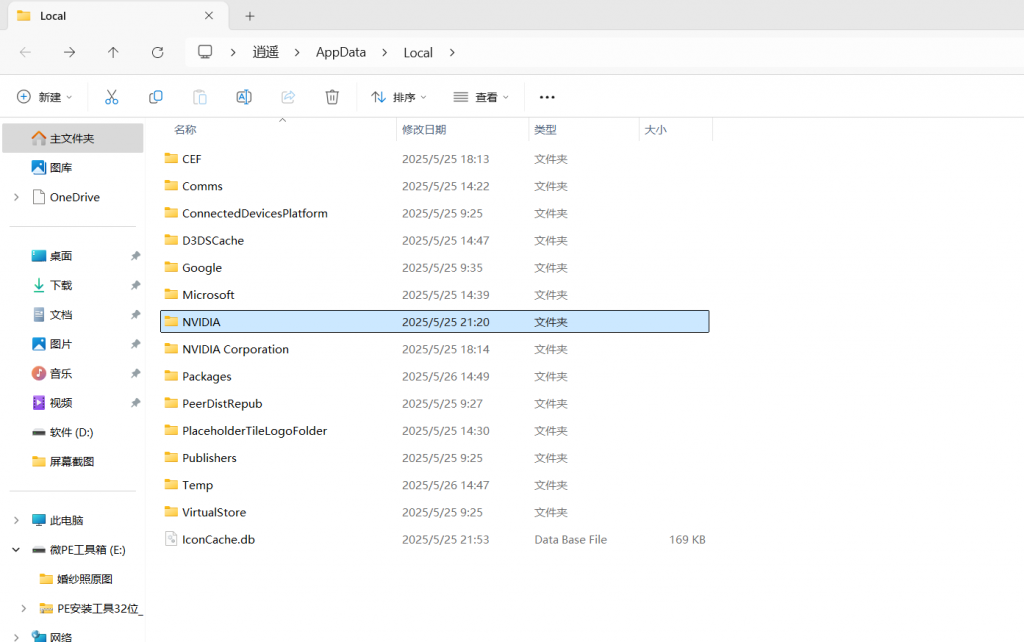This screenshot has width=1024, height=642.
Task: Open the three-dot more options menu
Action: 547,97
